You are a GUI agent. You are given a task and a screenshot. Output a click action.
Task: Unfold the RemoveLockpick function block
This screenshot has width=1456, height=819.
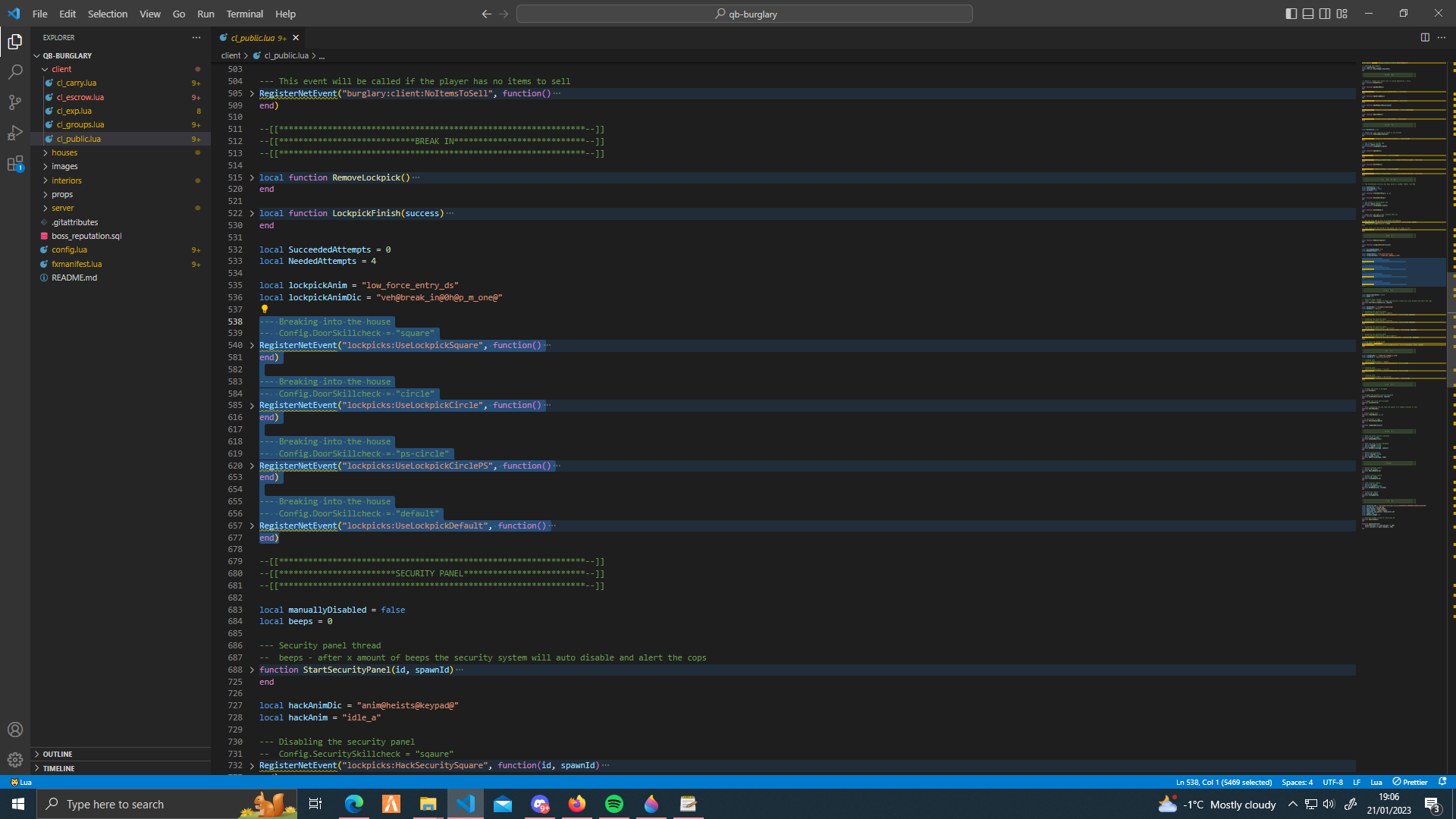252,177
